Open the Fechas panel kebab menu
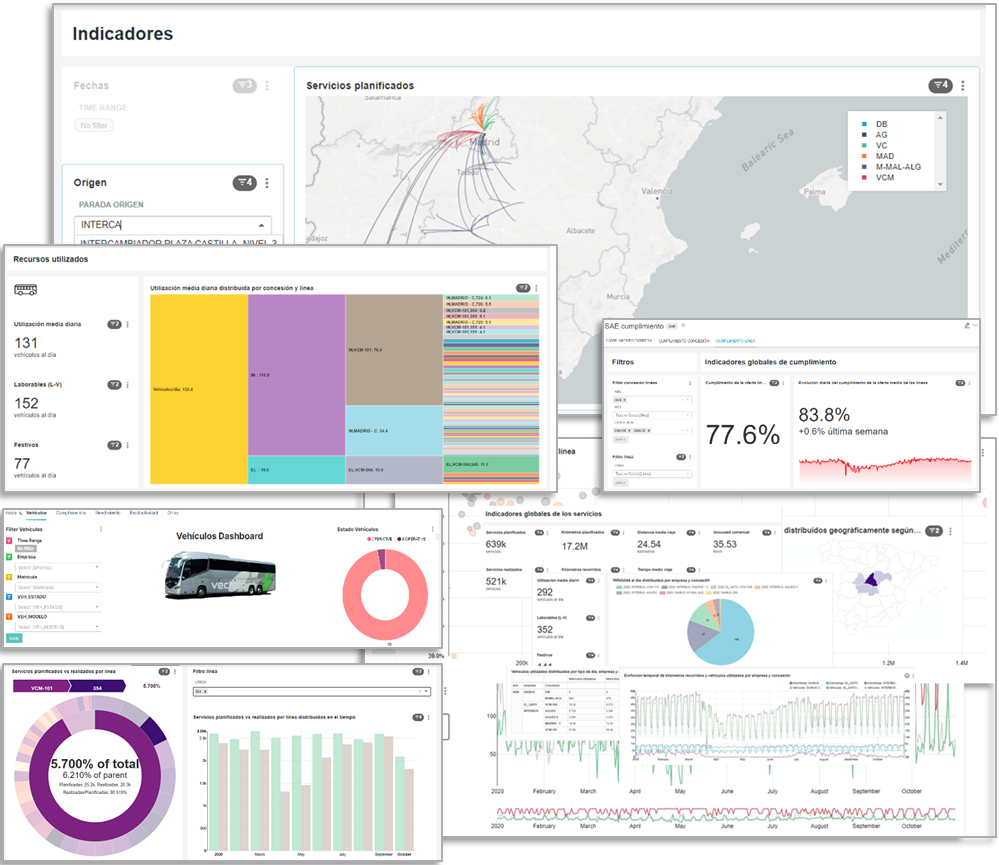The image size is (999, 865). pos(267,85)
